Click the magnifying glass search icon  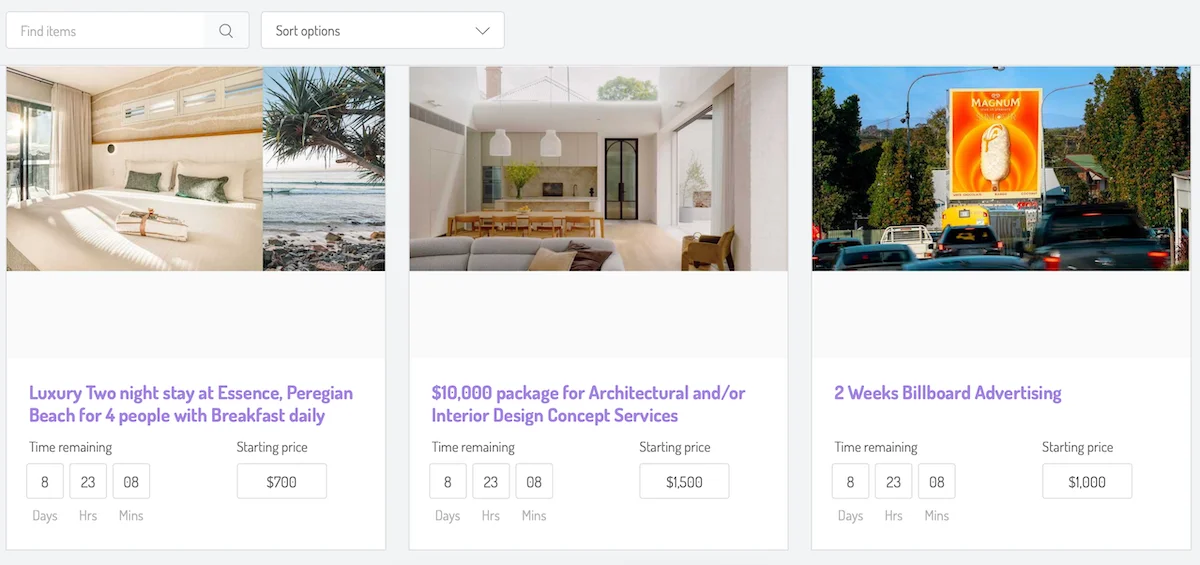[x=226, y=31]
